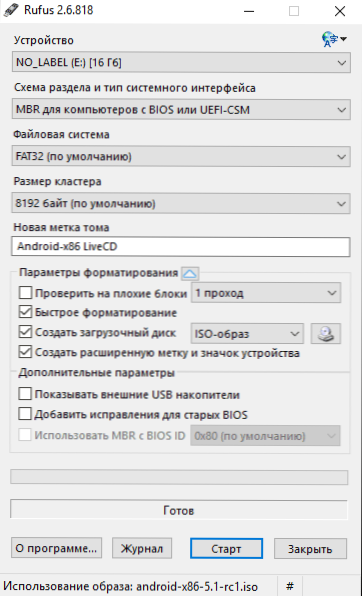Image resolution: width=362 pixels, height=596 pixels.
Task: Click the About (О программе...) button
Action: pos(56,548)
